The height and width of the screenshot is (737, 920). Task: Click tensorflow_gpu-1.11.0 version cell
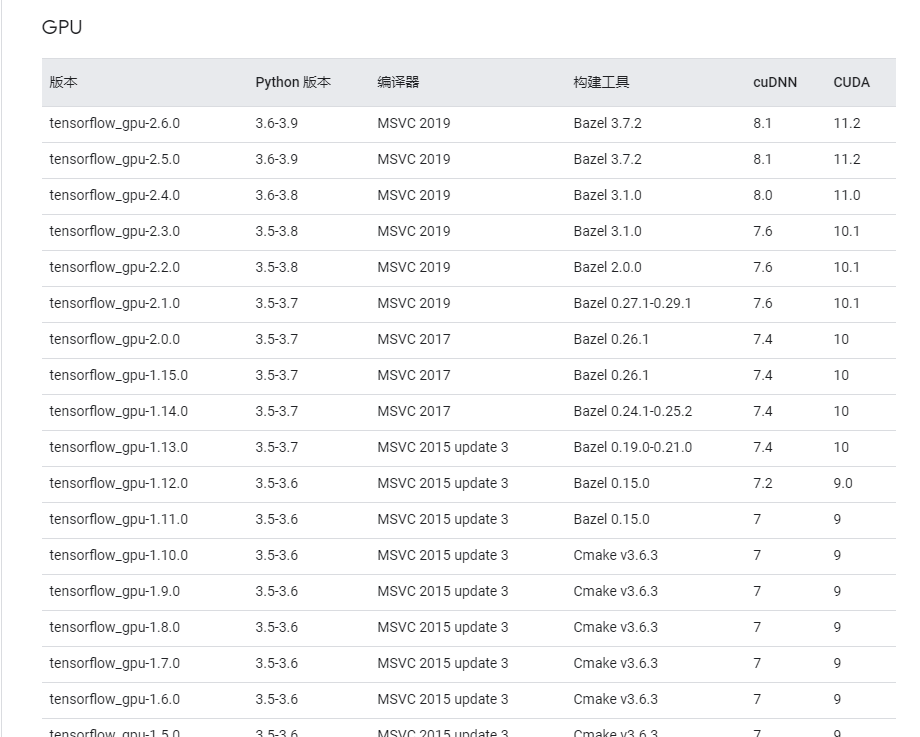point(119,519)
